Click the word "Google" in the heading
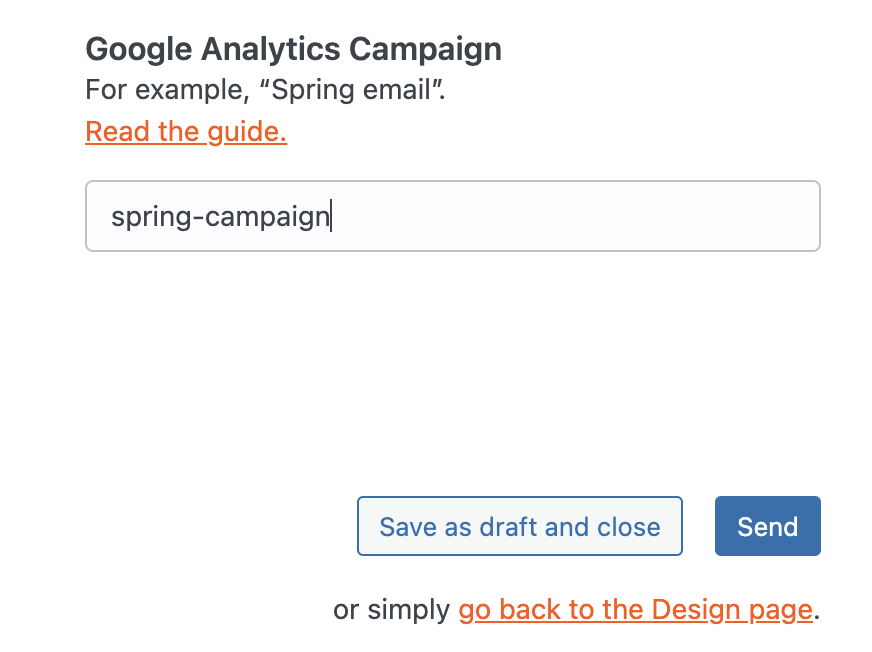872x652 pixels. tap(127, 49)
